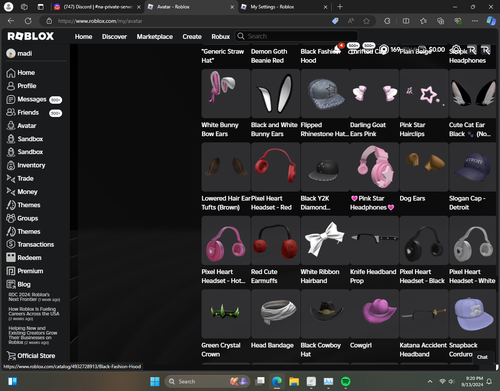Select Knife Headband Prop item
Image resolution: width=500 pixels, height=391 pixels.
(374, 240)
